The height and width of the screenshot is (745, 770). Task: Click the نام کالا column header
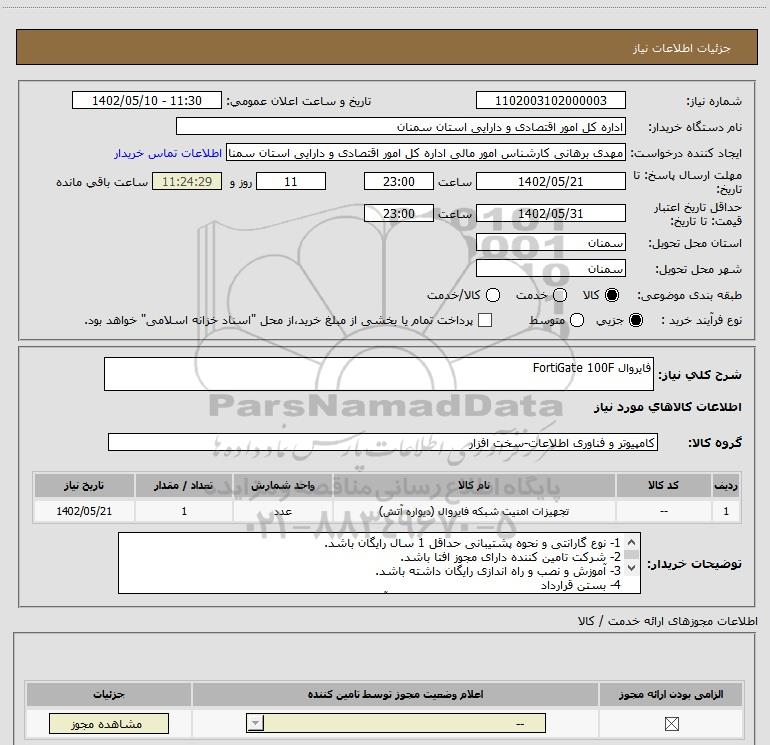tap(474, 485)
